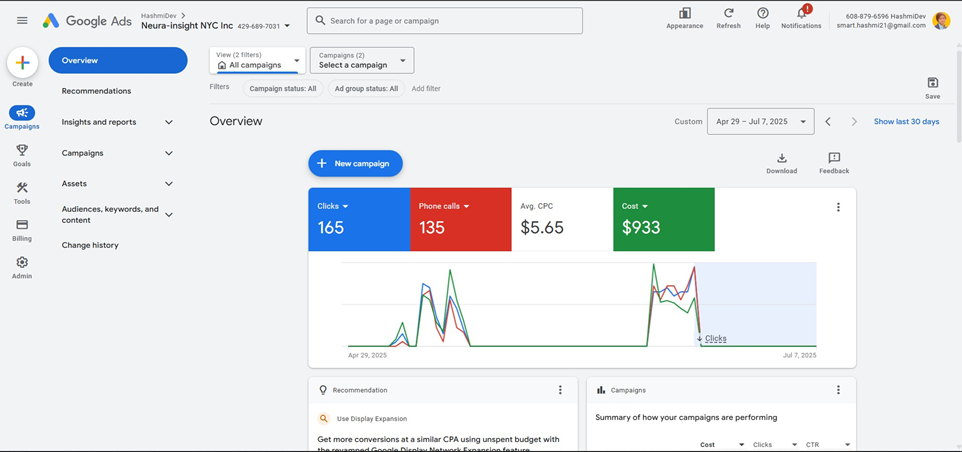Viewport: 962px width, 452px height.
Task: Open CTR column dropdown in Campaigns card
Action: click(847, 445)
